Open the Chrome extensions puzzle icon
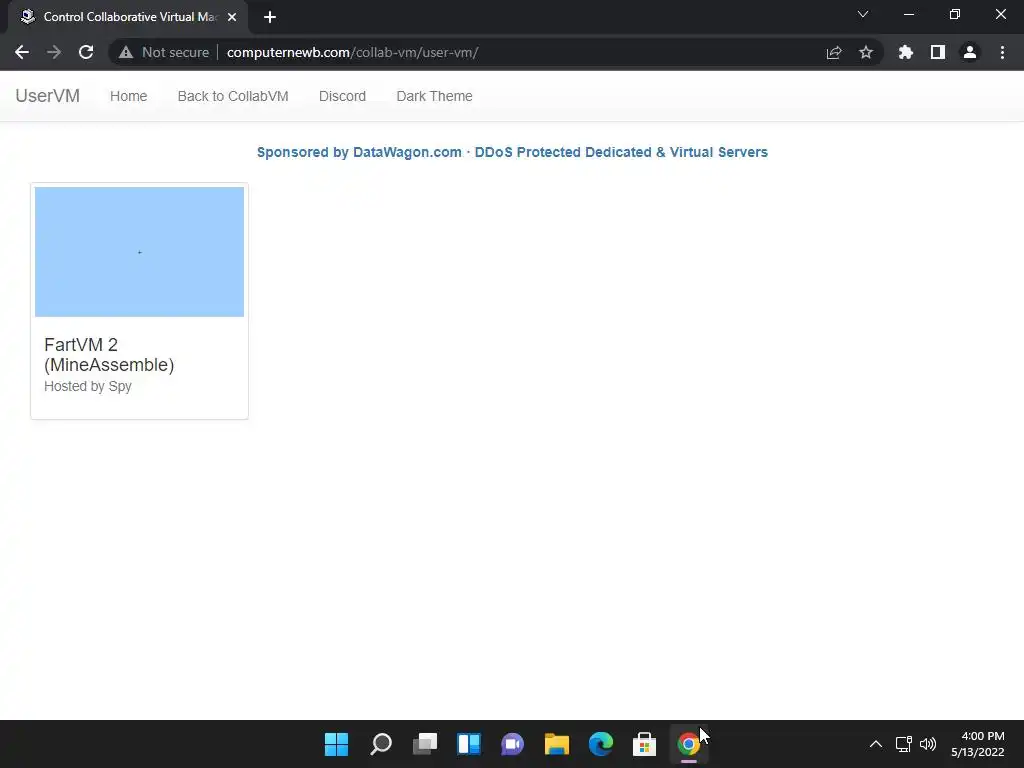 tap(906, 52)
